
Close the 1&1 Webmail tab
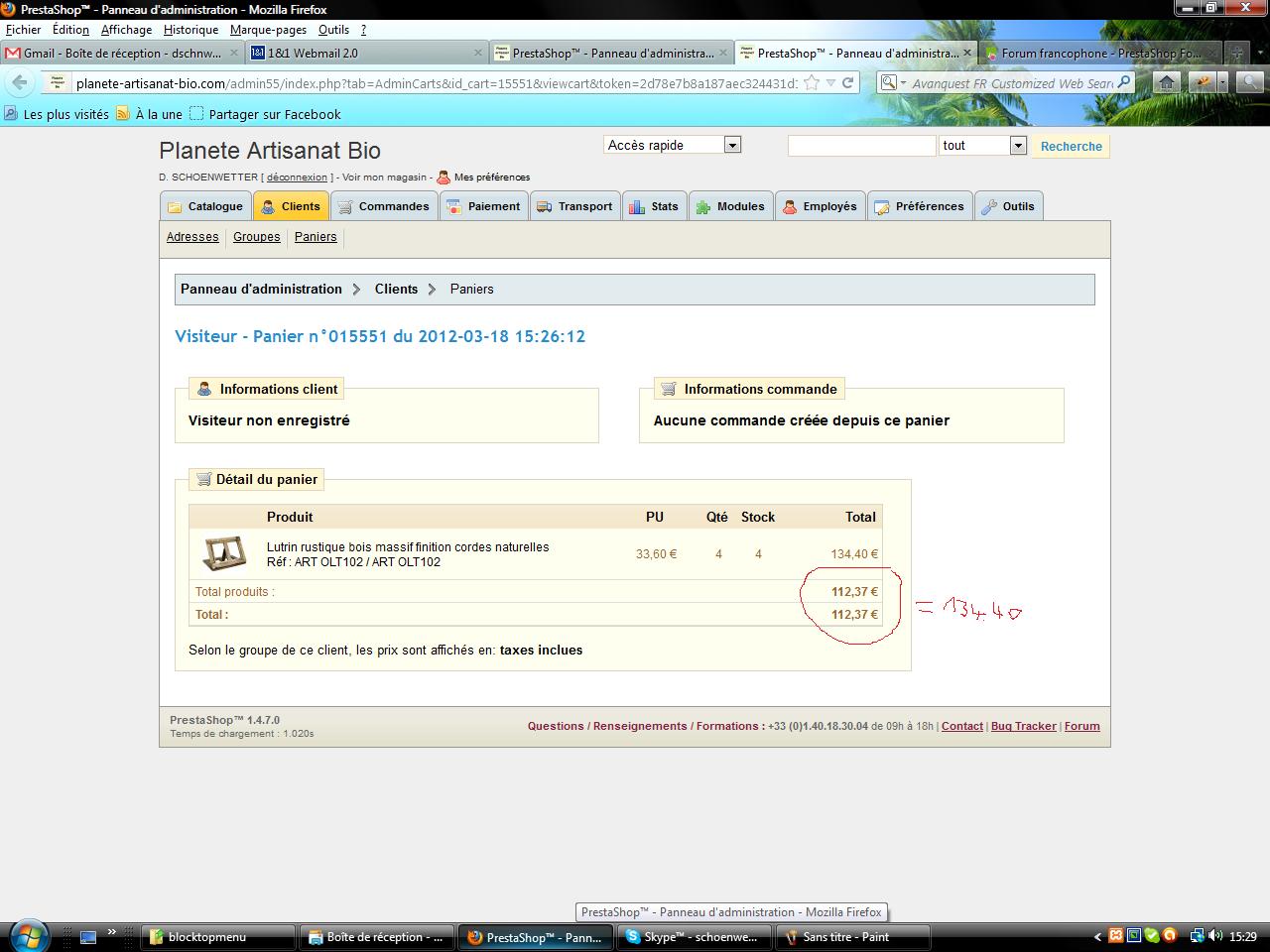[478, 53]
